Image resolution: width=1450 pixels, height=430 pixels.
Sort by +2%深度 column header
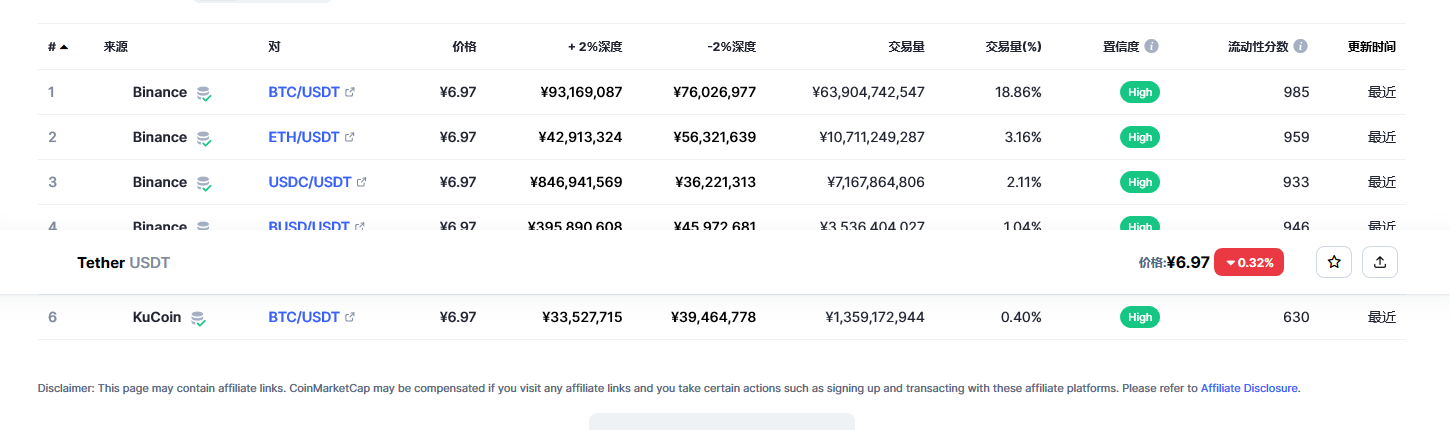coord(595,46)
